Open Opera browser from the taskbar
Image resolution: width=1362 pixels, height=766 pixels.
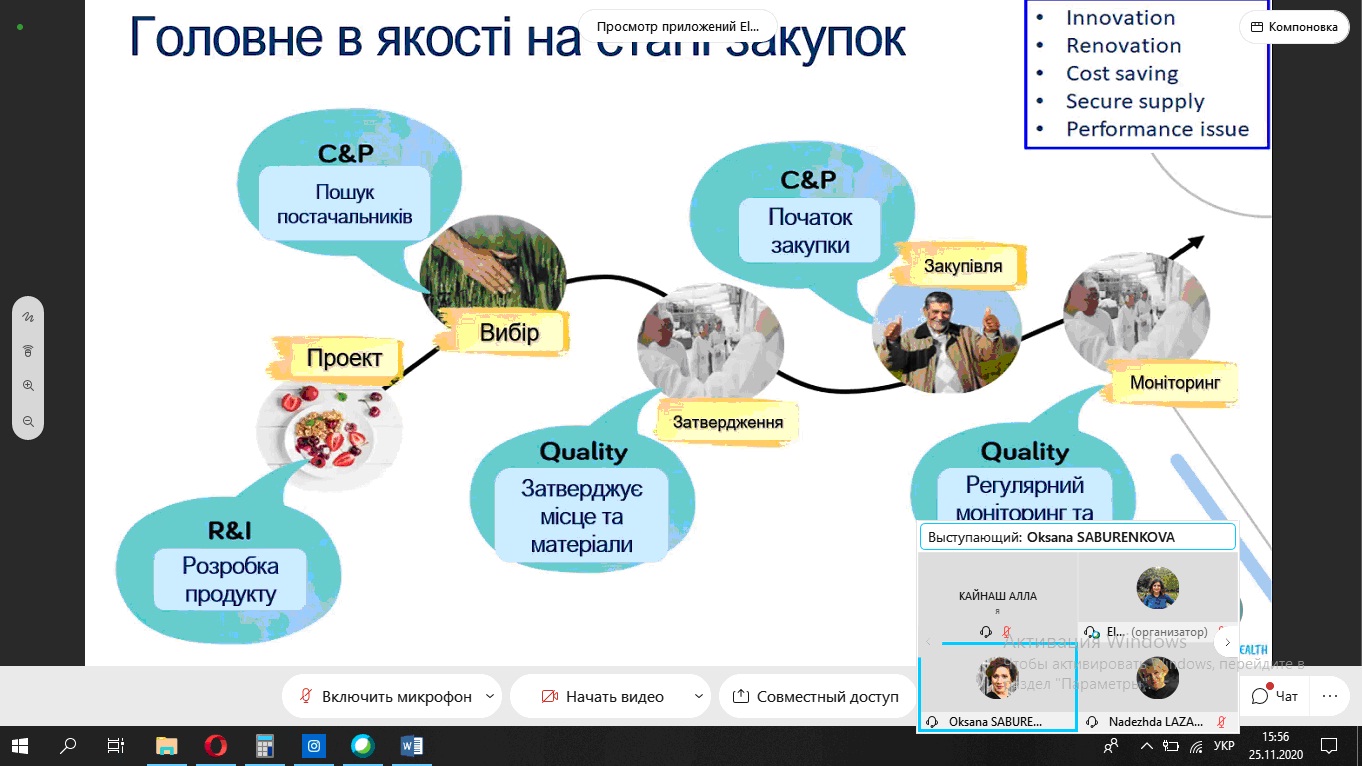pos(215,746)
